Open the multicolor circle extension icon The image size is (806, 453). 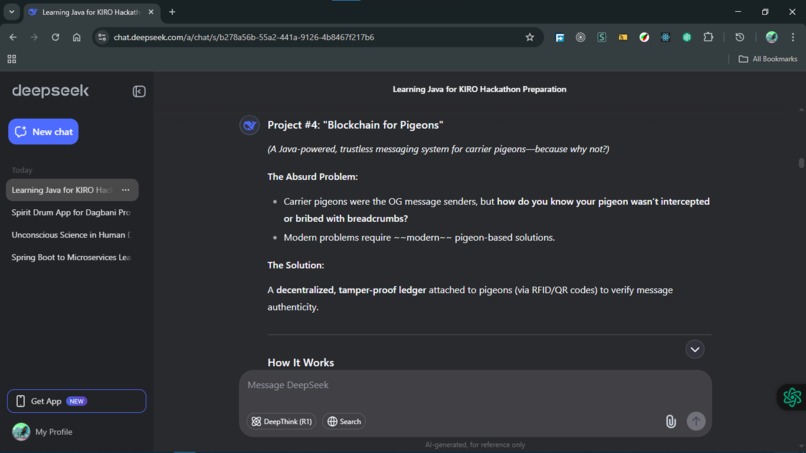[x=644, y=37]
